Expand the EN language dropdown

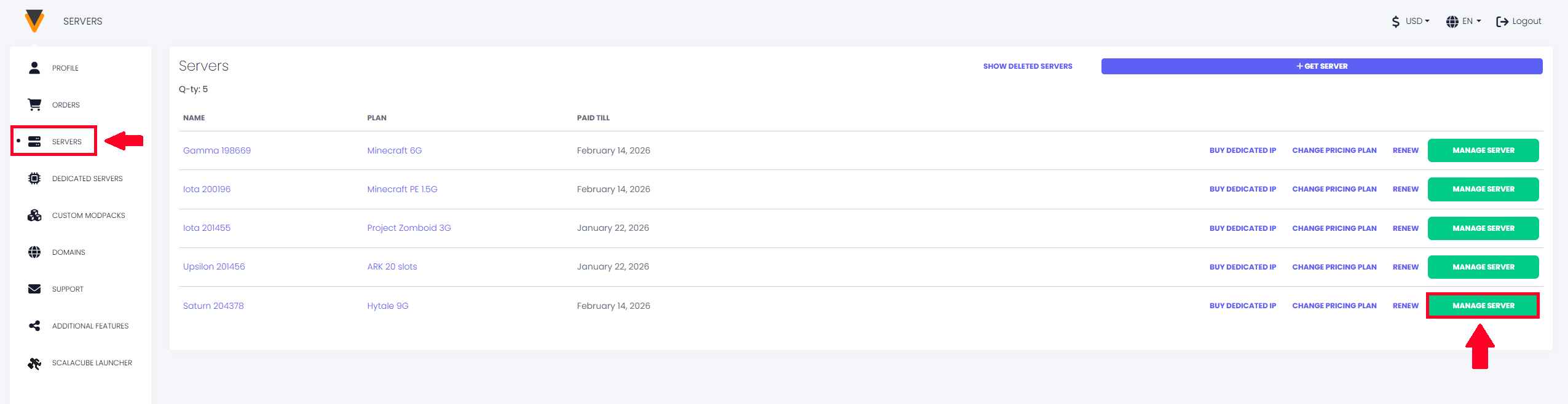1469,20
